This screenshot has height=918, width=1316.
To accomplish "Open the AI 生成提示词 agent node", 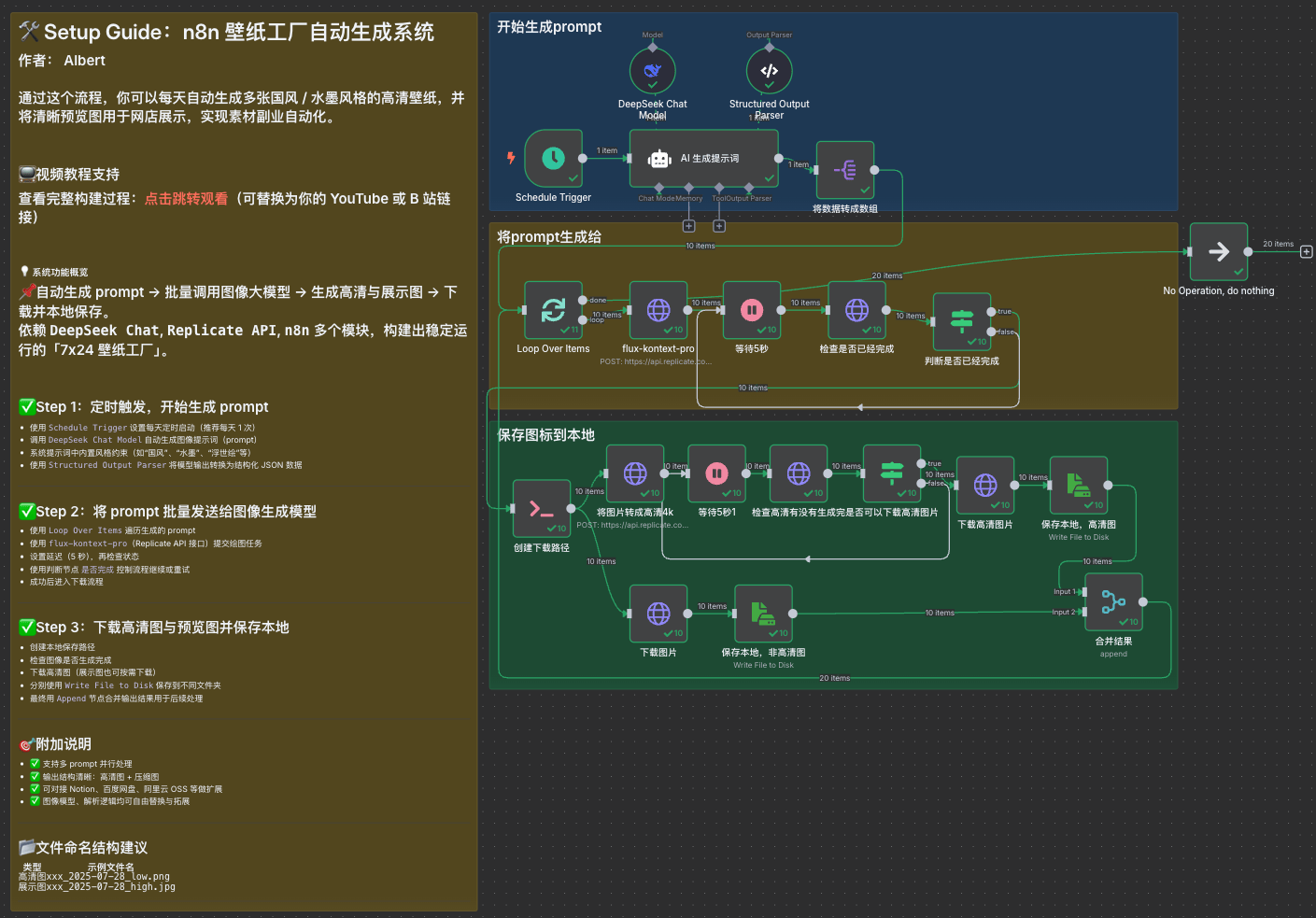I will pyautogui.click(x=703, y=159).
